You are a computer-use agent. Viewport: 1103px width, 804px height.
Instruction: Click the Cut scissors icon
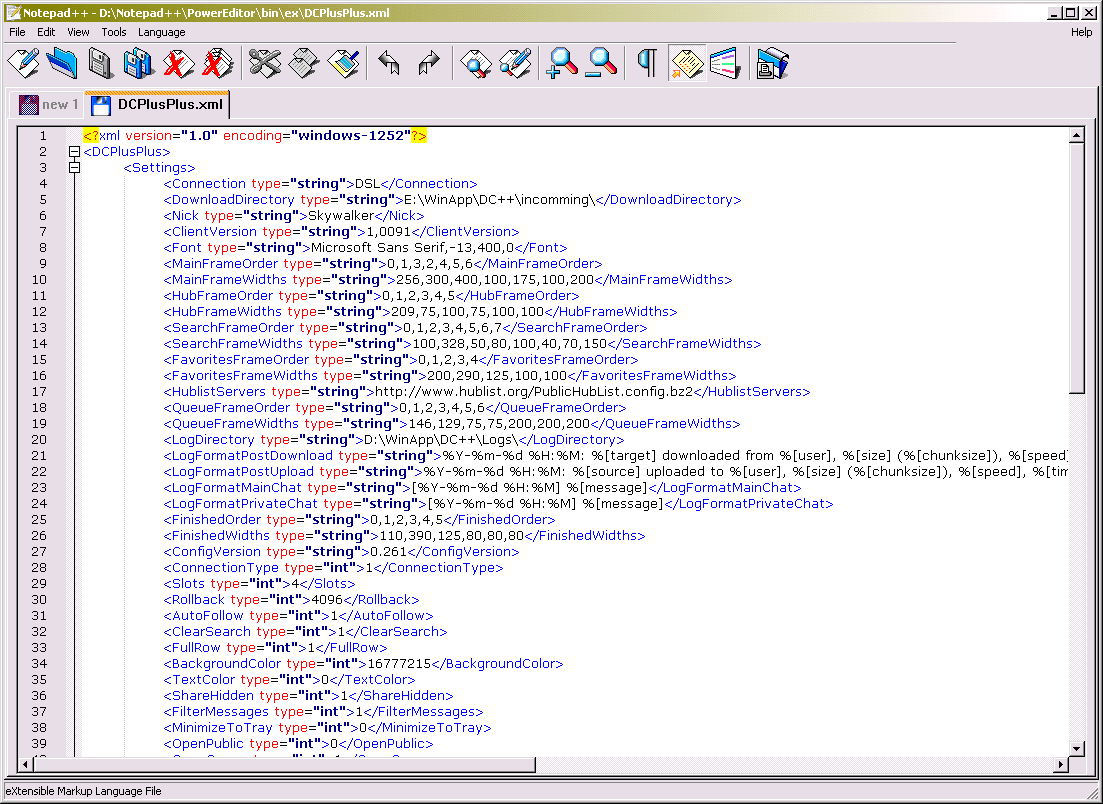click(265, 63)
